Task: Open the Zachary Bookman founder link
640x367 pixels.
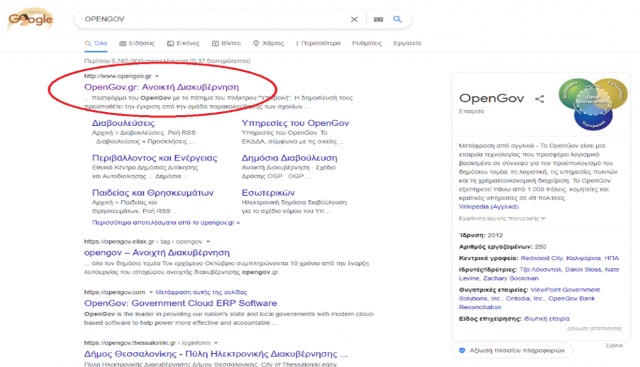Action: 511,278
